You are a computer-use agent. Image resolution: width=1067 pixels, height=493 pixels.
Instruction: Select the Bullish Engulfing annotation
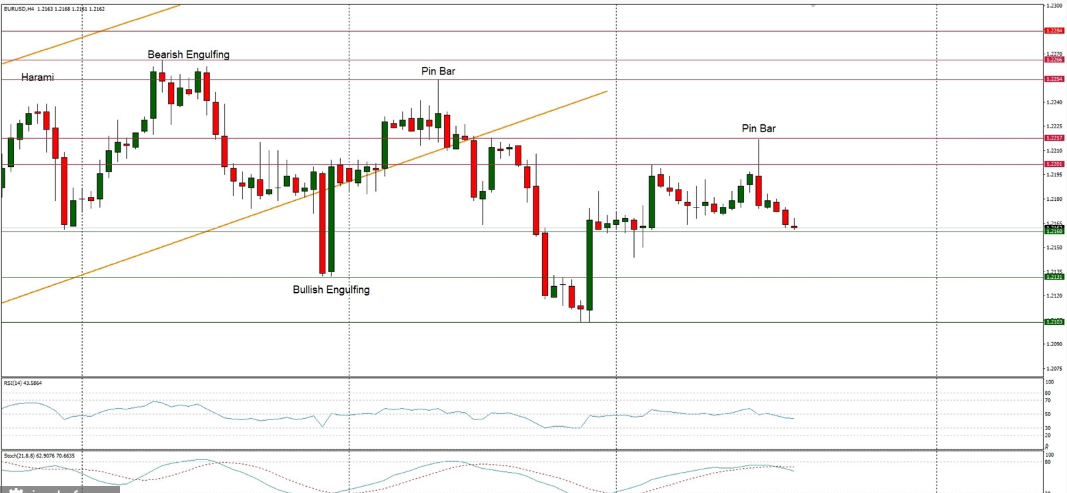tap(331, 290)
